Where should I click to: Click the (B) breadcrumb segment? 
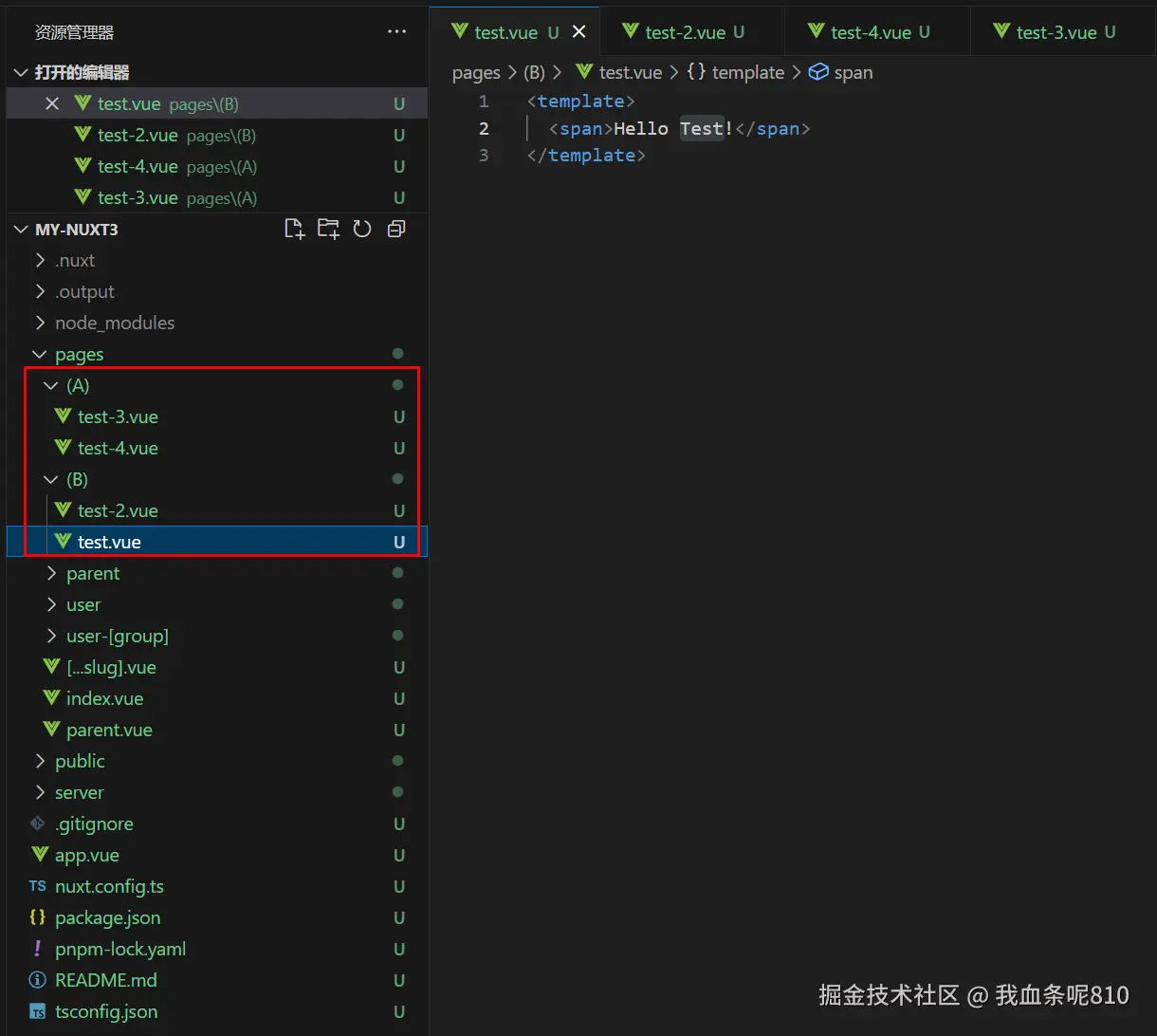coord(534,72)
